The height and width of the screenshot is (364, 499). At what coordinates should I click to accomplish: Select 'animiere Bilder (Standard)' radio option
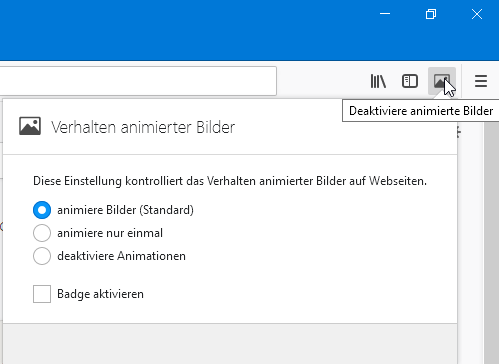pyautogui.click(x=42, y=210)
